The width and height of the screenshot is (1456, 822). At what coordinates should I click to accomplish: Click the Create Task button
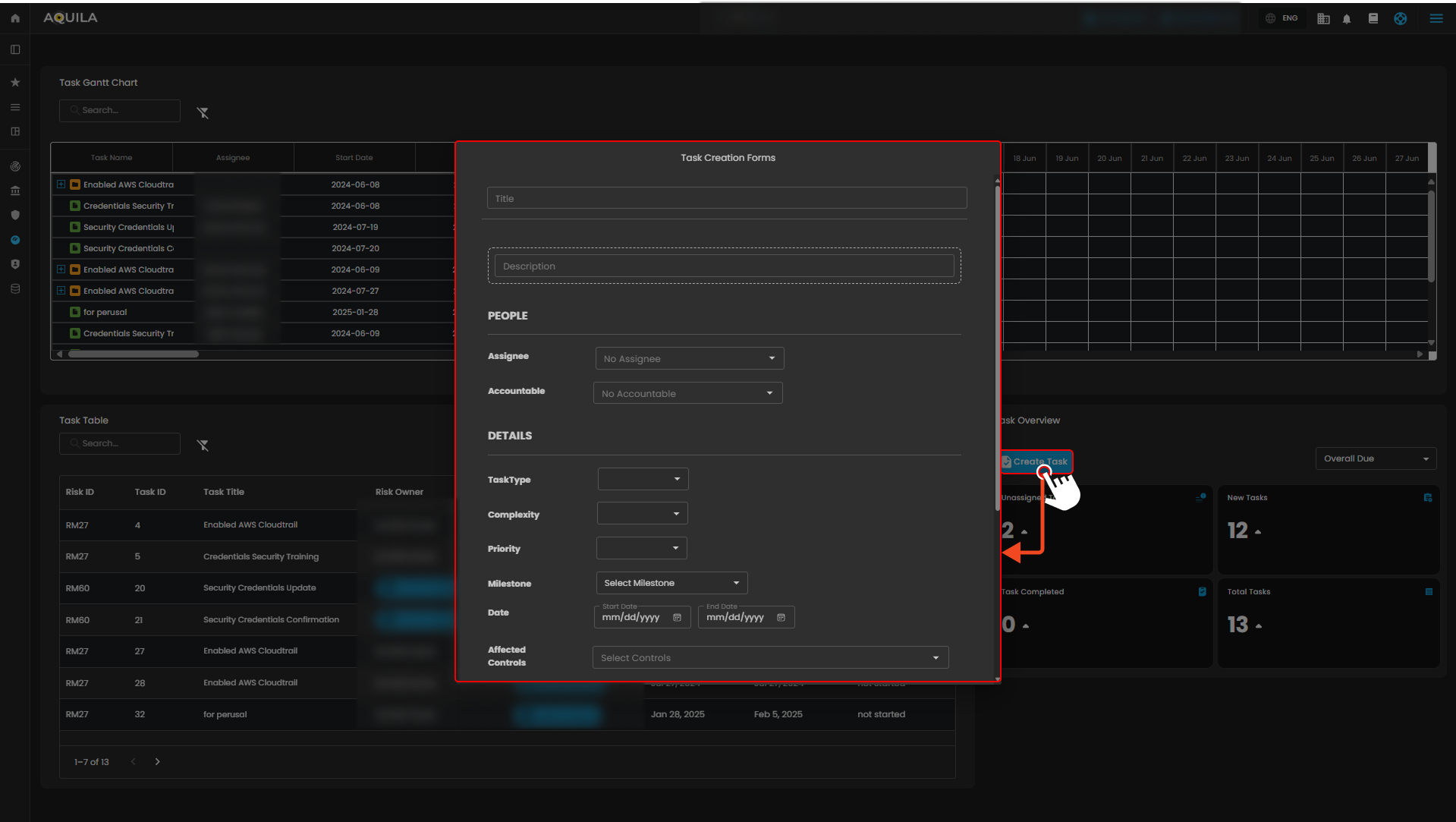[1036, 461]
